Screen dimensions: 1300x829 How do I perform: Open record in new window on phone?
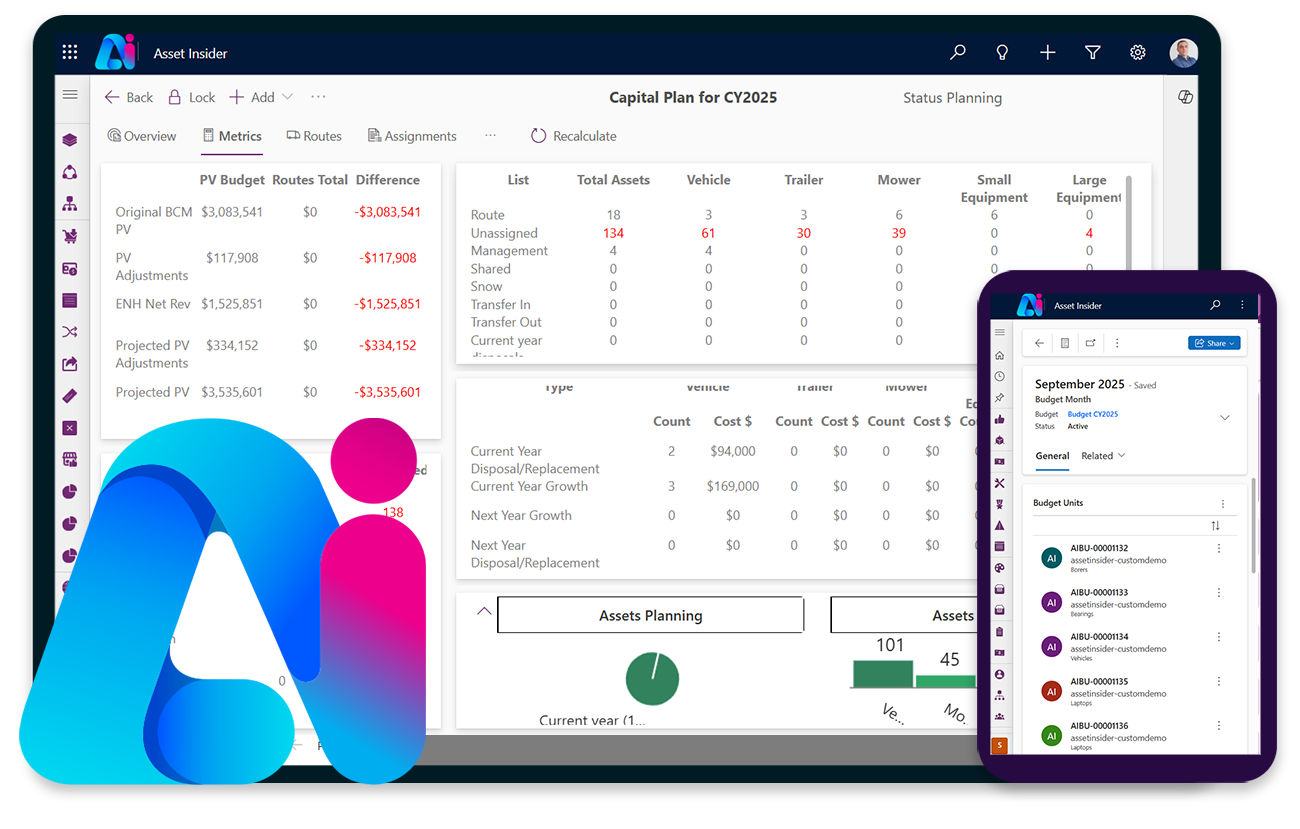1091,343
